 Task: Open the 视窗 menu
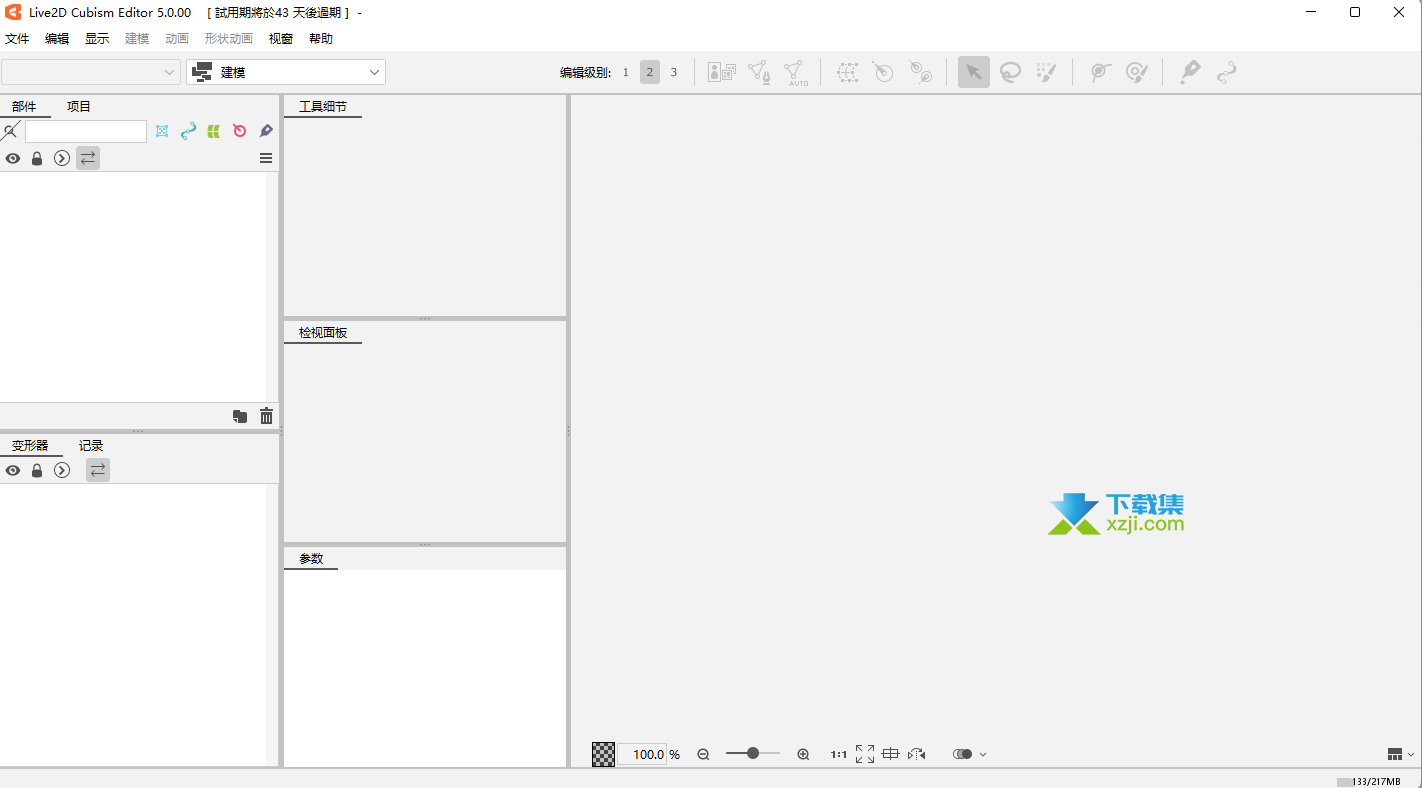click(x=281, y=39)
